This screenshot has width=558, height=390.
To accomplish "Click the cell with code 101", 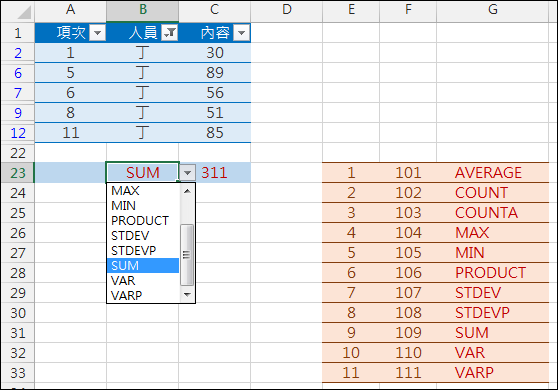I will click(x=408, y=173).
